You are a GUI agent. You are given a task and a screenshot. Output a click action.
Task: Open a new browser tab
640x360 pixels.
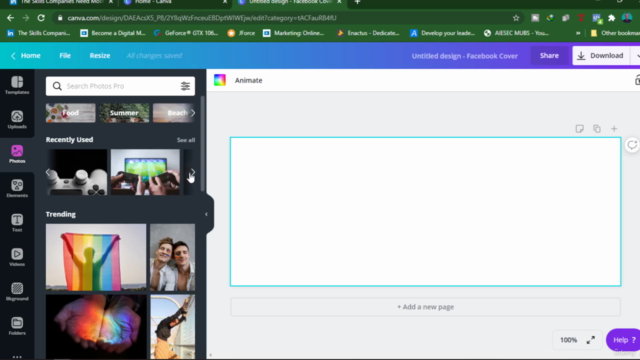357,2
